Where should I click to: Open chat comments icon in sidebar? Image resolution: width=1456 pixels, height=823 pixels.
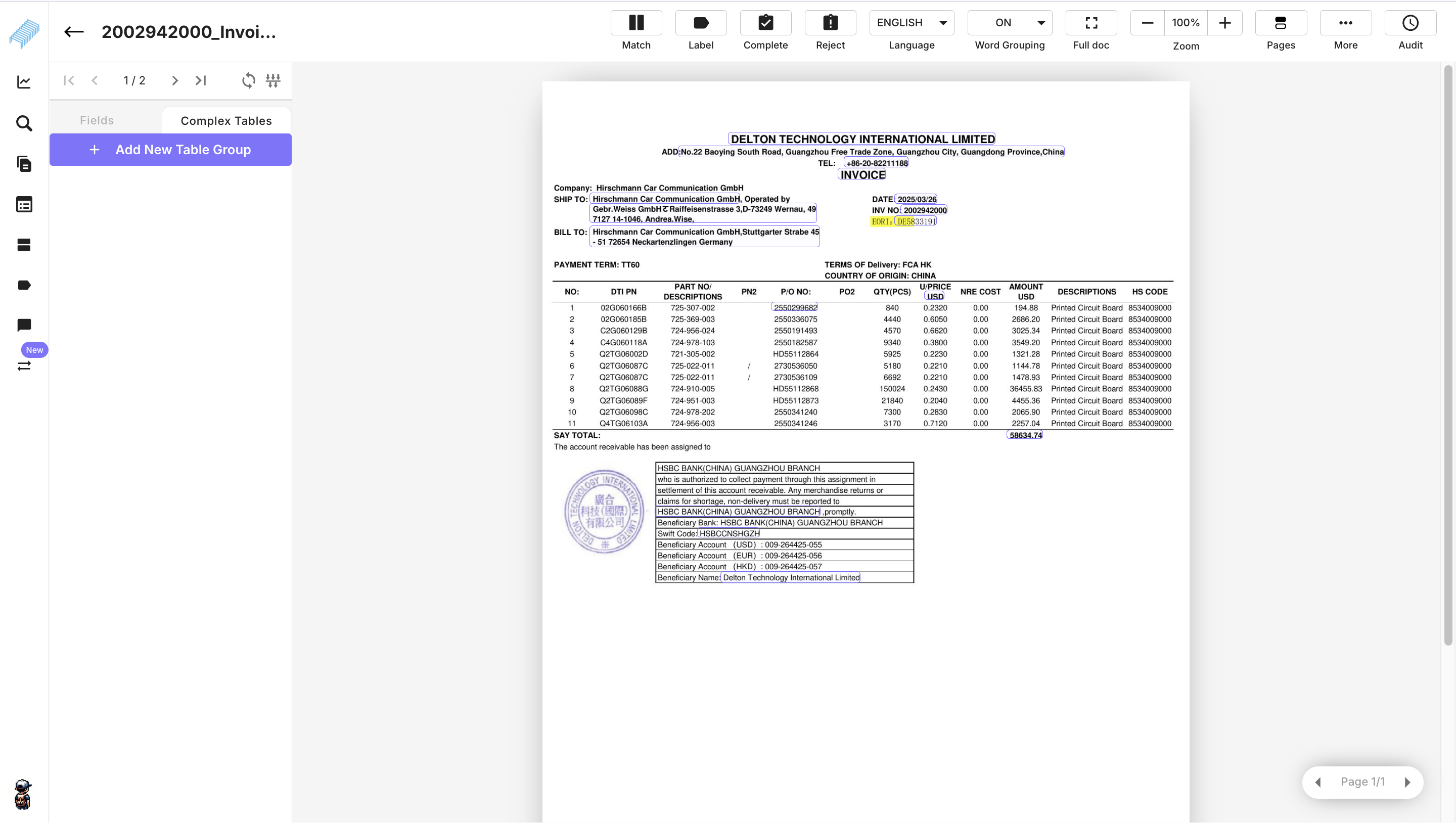pyautogui.click(x=24, y=325)
